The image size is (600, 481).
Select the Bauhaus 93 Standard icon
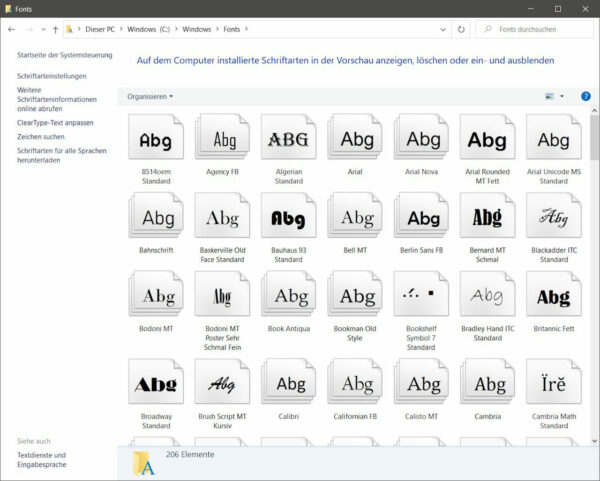coord(289,215)
